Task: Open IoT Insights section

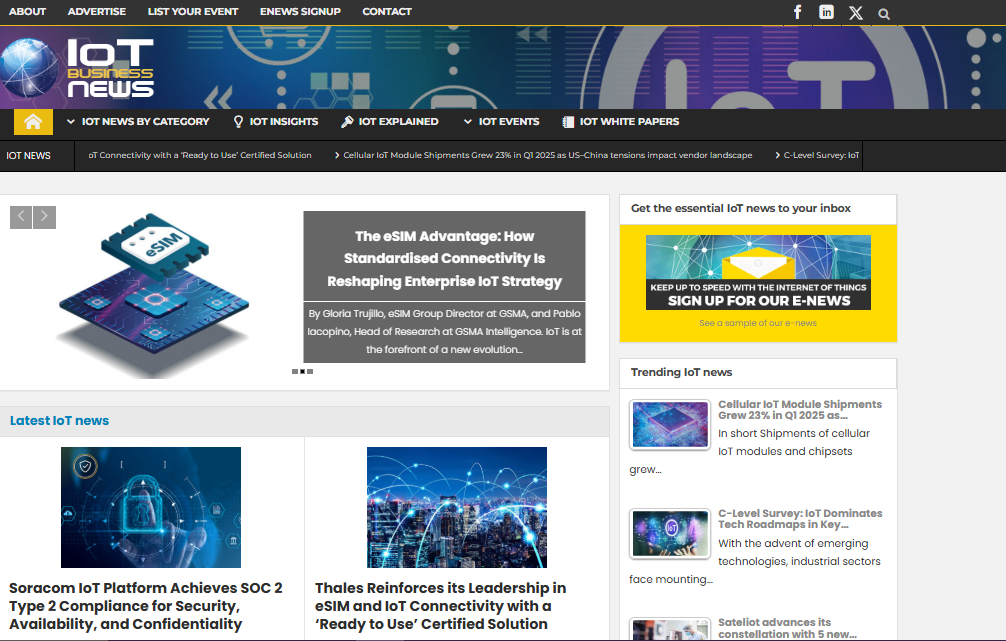Action: click(x=284, y=121)
